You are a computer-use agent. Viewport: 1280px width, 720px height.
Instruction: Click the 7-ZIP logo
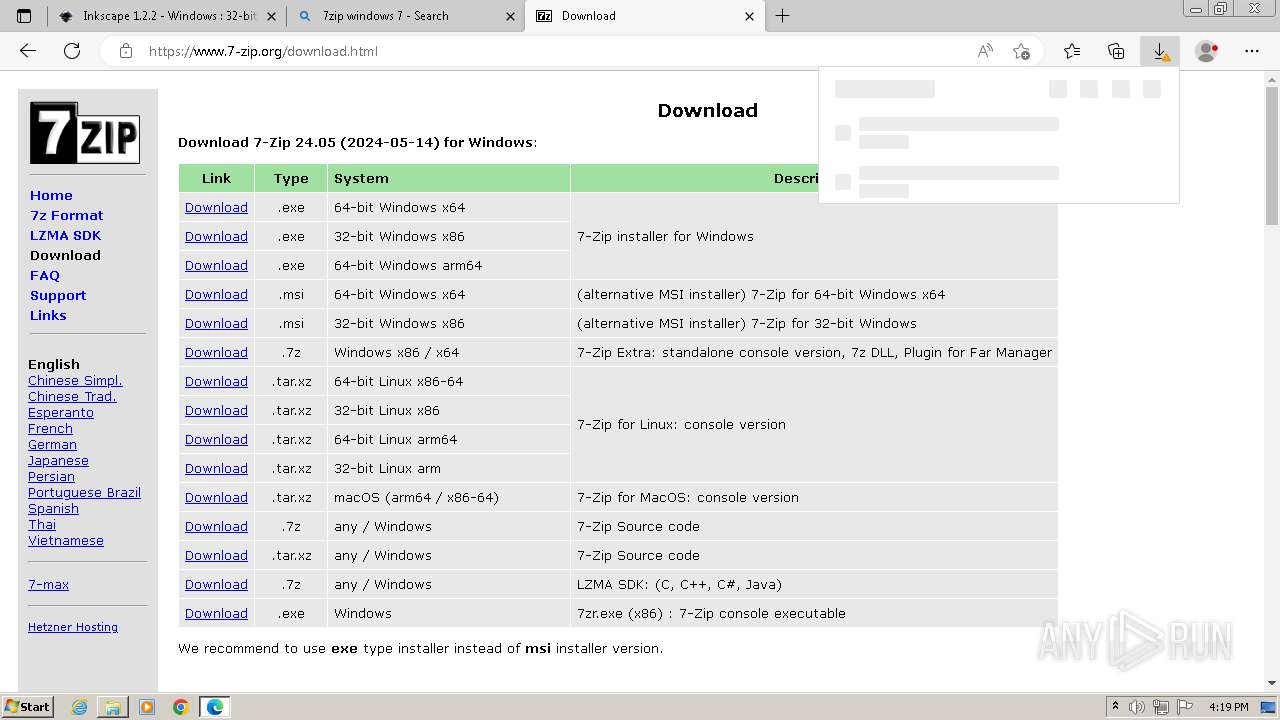point(85,132)
